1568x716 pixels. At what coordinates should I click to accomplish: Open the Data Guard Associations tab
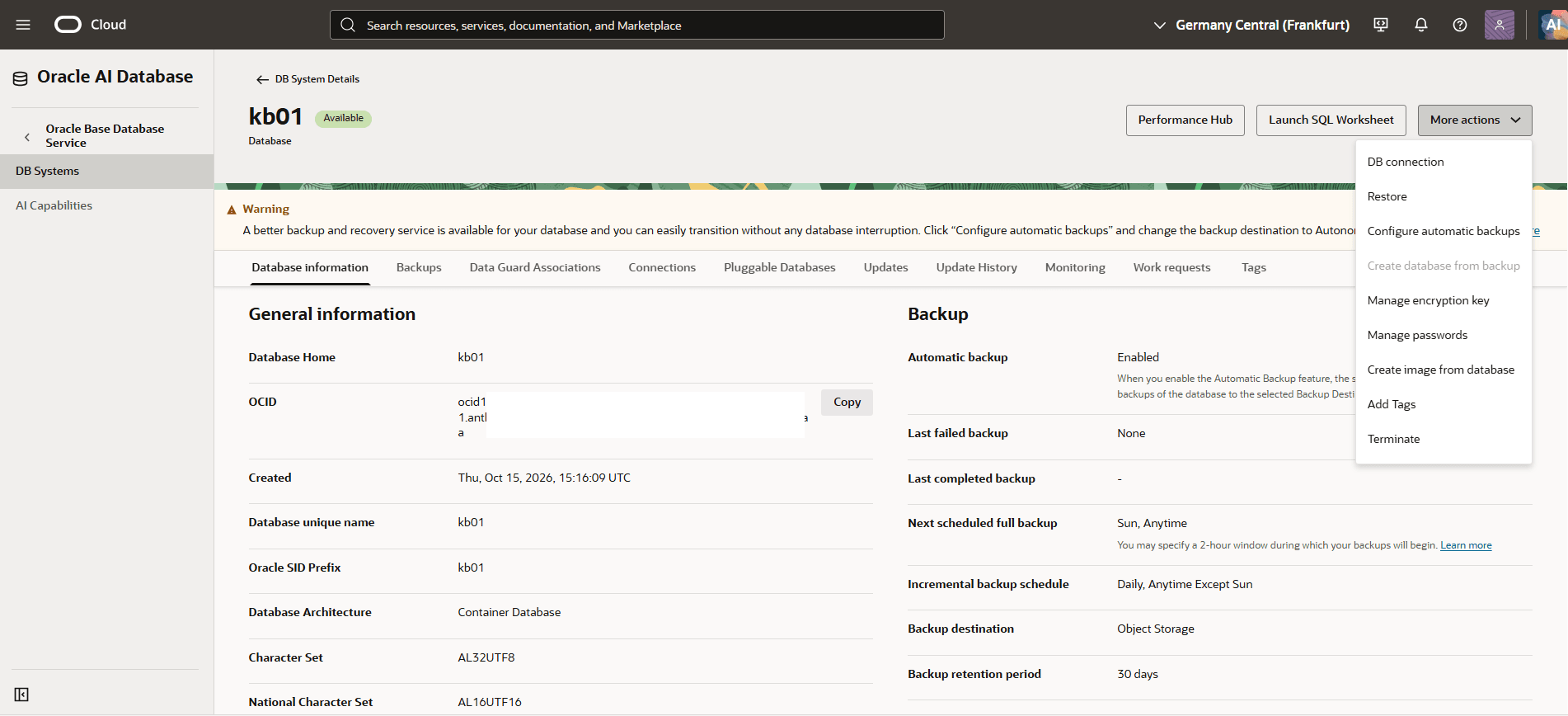pos(535,267)
